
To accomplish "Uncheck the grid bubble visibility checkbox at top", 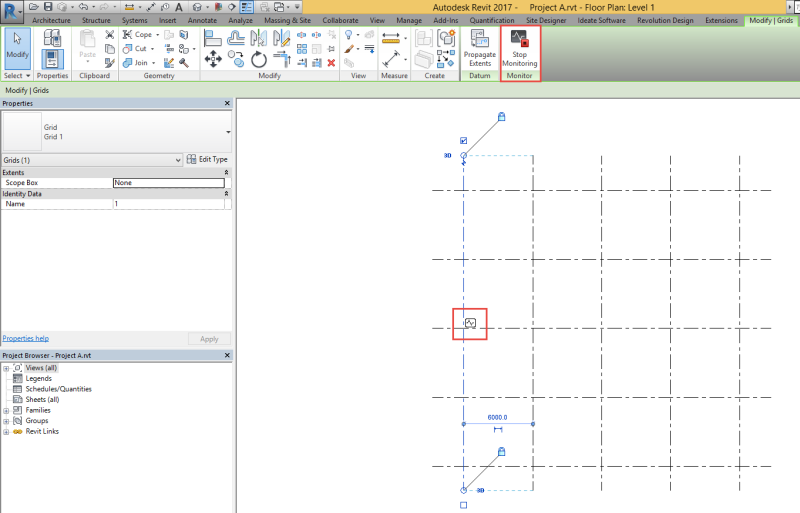I will (x=463, y=140).
